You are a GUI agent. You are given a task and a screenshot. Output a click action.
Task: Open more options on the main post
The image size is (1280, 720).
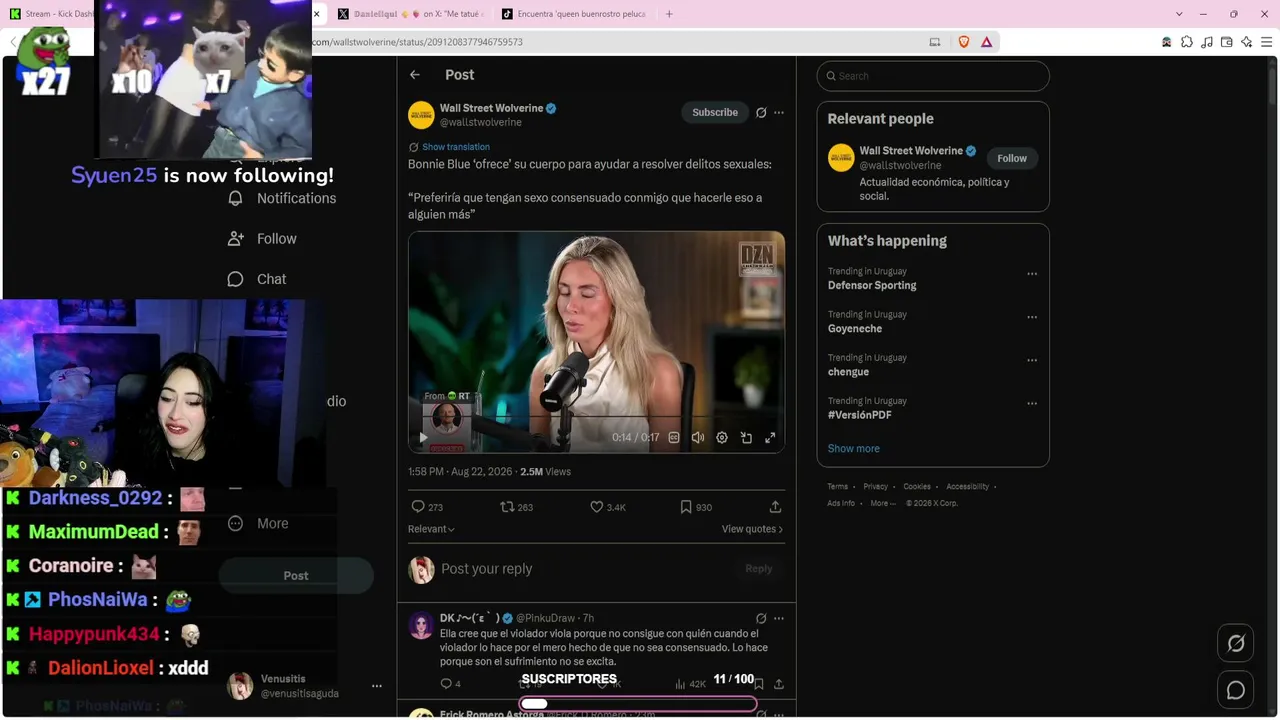click(x=779, y=113)
